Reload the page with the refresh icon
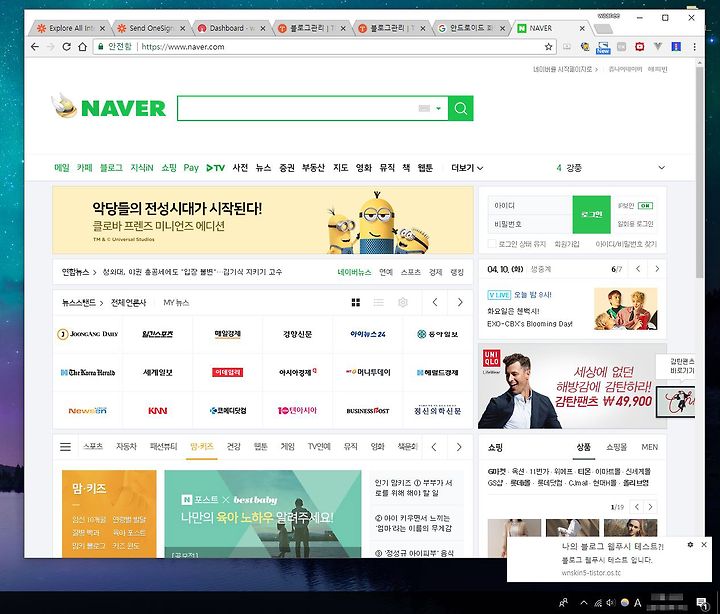Screen dimensions: 720x614 coord(66,46)
